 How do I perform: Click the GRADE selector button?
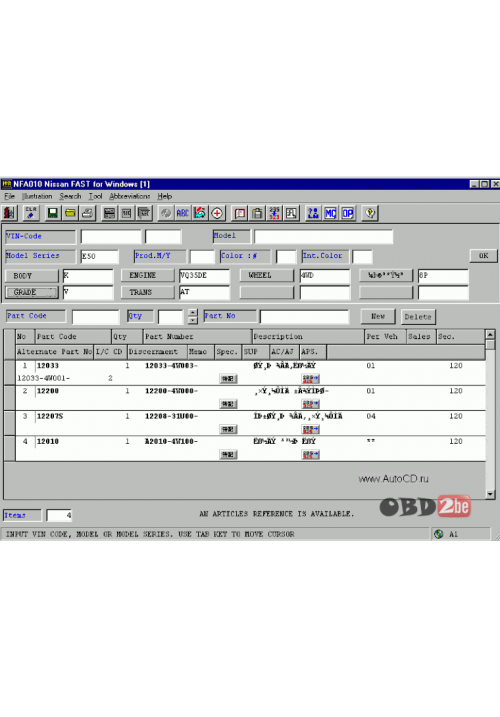tap(32, 292)
